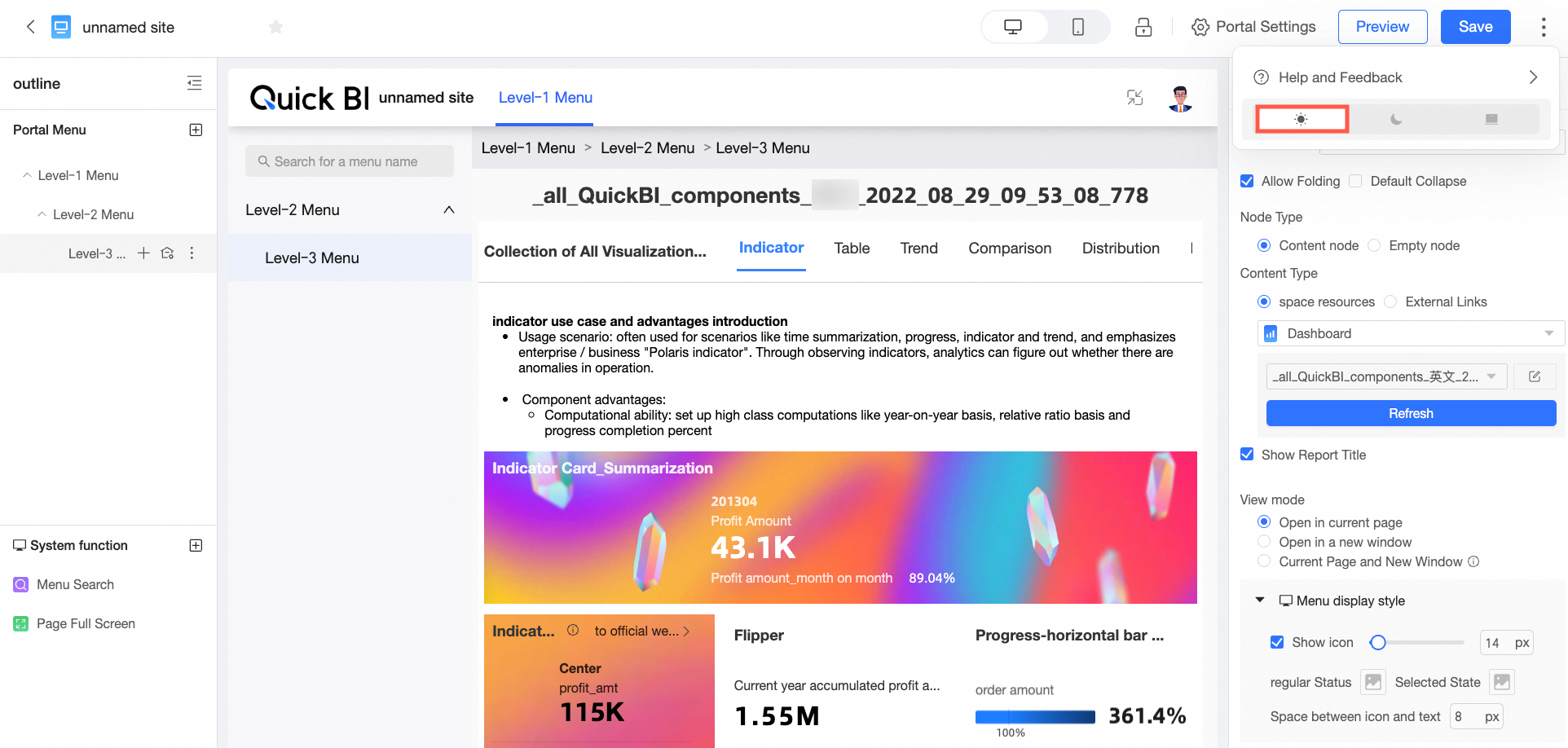Screen dimensions: 1568x748
Task: Select Empty node radio button
Action: [x=1374, y=245]
